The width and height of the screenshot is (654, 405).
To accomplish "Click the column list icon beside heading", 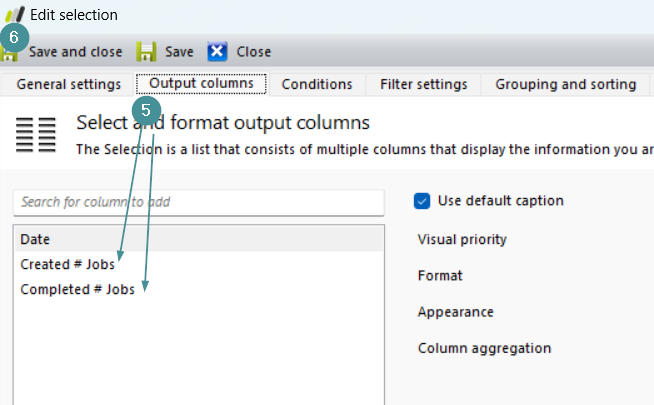I will (36, 135).
